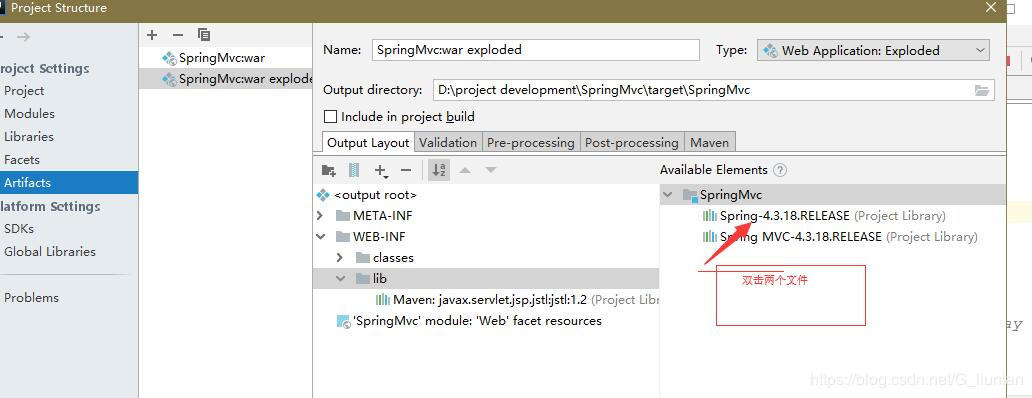Collapse the WEB-INF folder node
The width and height of the screenshot is (1032, 398).
pos(321,237)
